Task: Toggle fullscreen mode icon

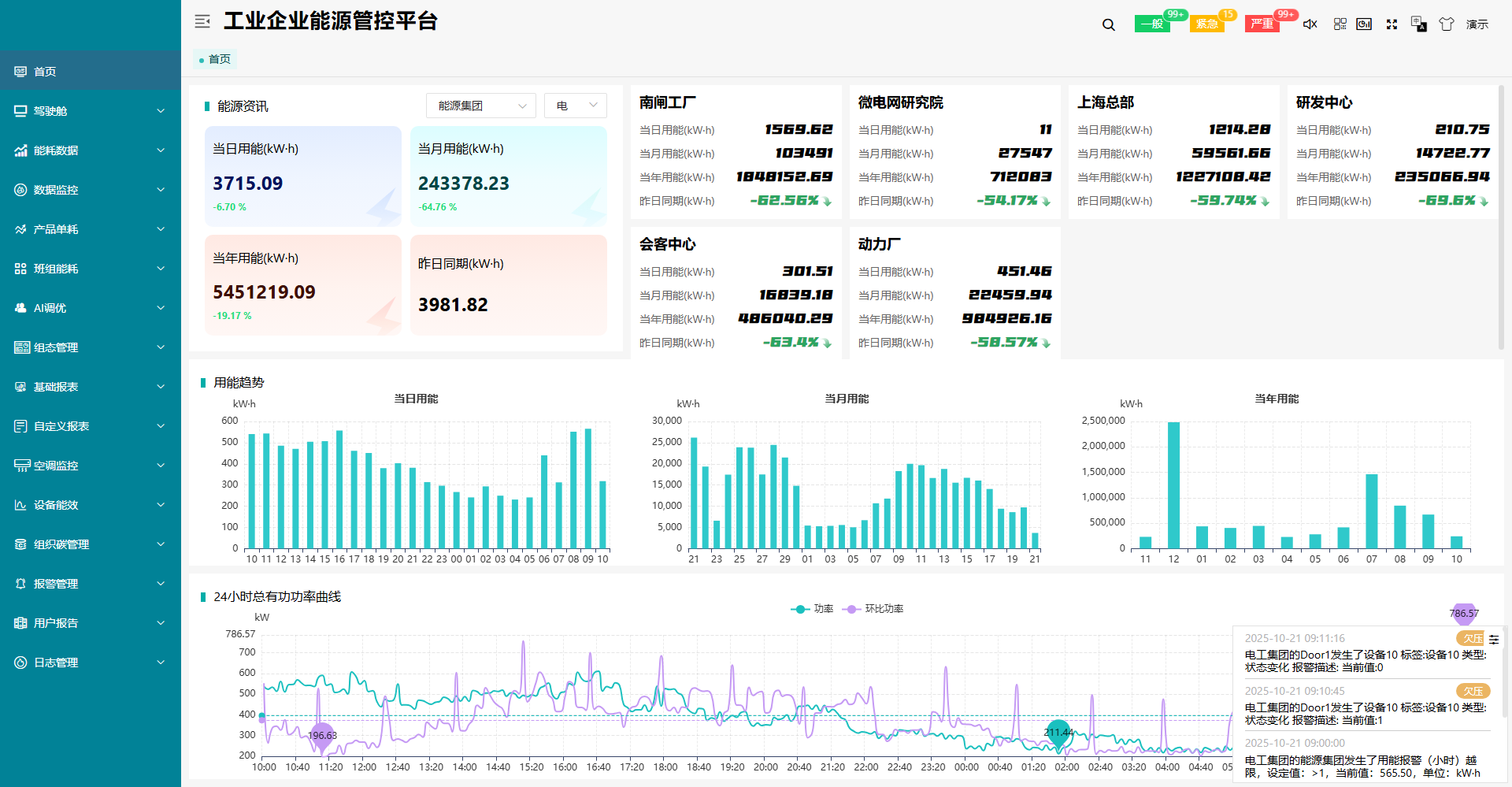Action: pyautogui.click(x=1392, y=24)
